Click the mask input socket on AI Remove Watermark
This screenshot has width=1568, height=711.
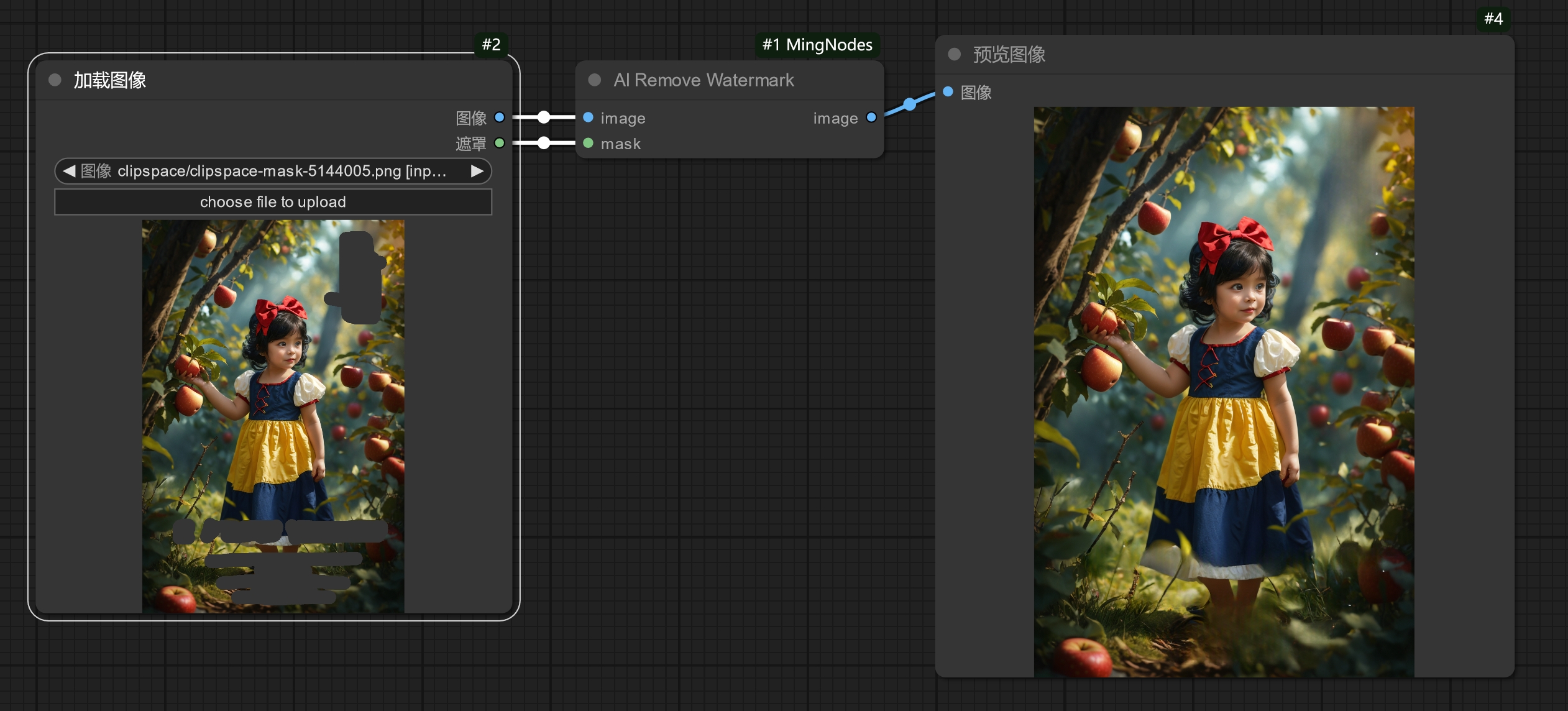[x=588, y=143]
